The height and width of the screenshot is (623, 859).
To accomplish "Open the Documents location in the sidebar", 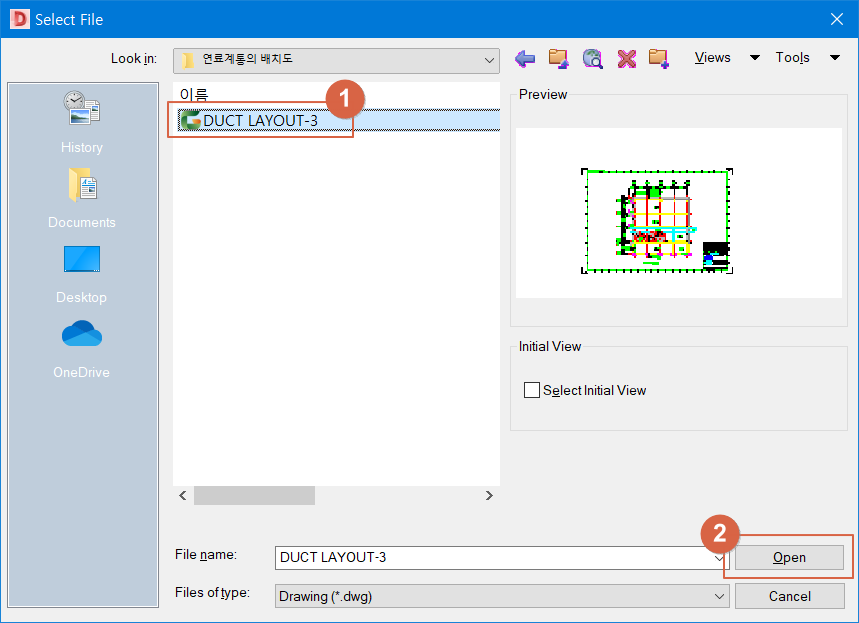I will [82, 198].
